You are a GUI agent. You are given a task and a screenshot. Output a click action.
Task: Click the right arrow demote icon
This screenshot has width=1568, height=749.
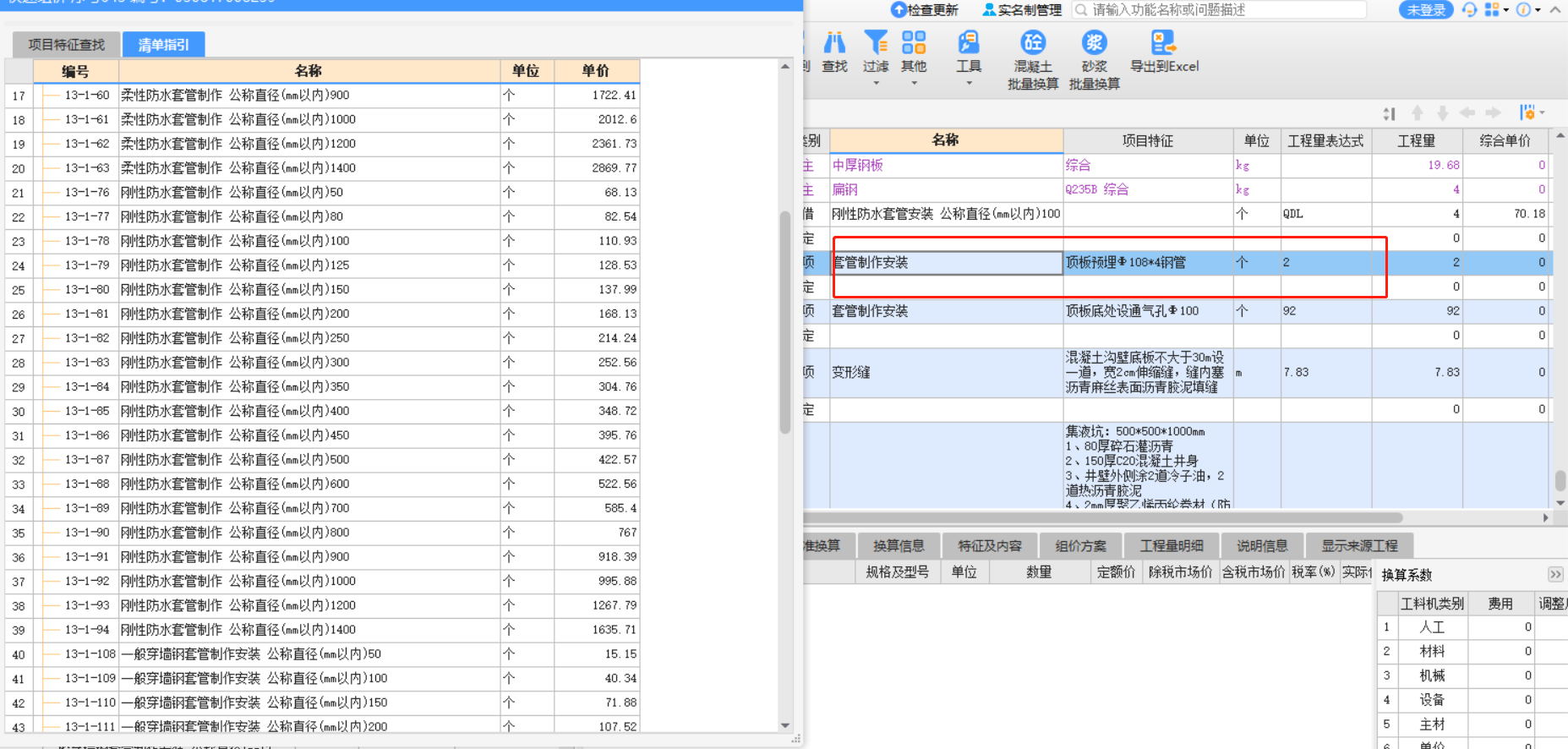click(1494, 113)
